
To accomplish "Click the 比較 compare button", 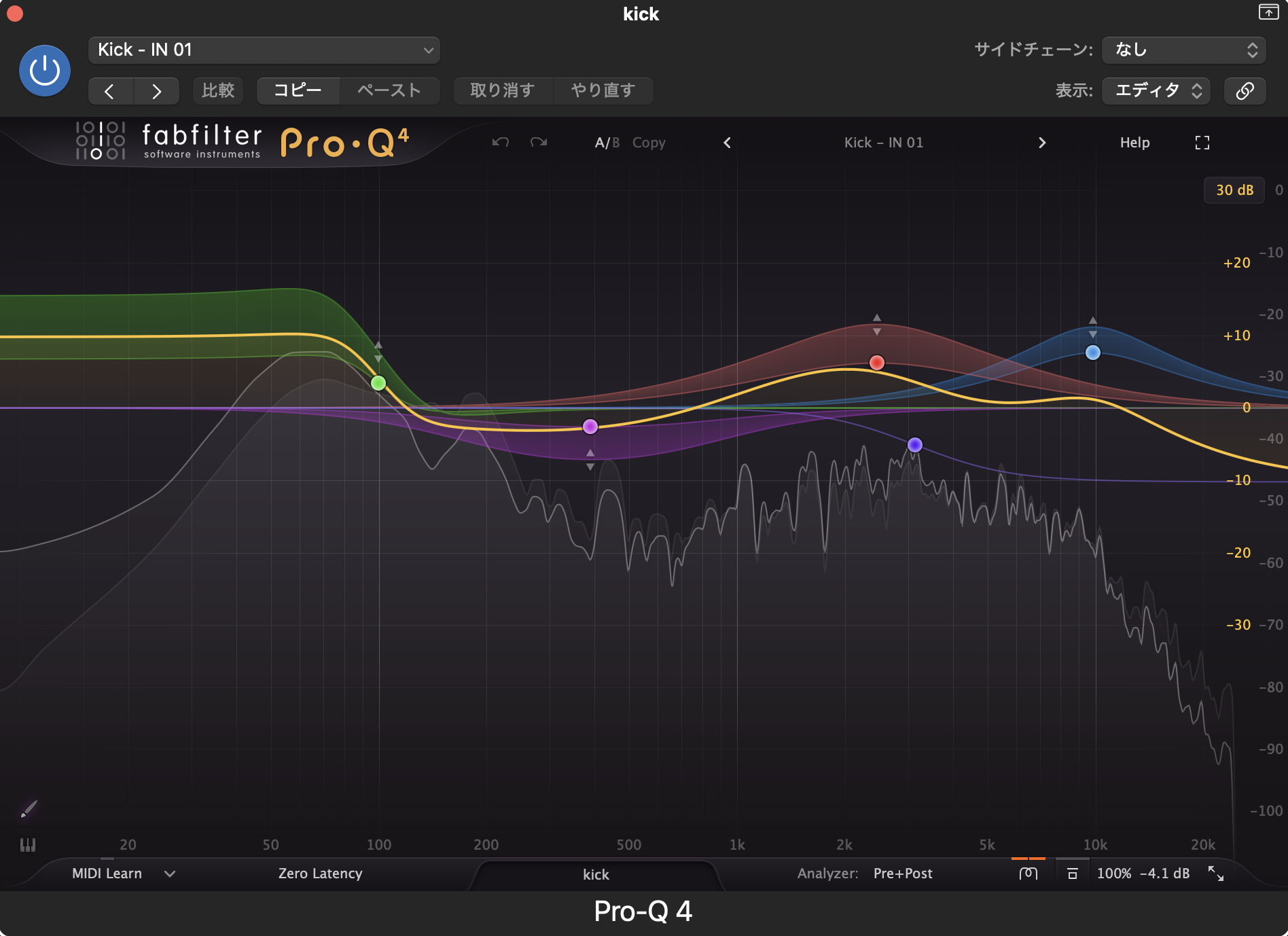I will pos(218,91).
